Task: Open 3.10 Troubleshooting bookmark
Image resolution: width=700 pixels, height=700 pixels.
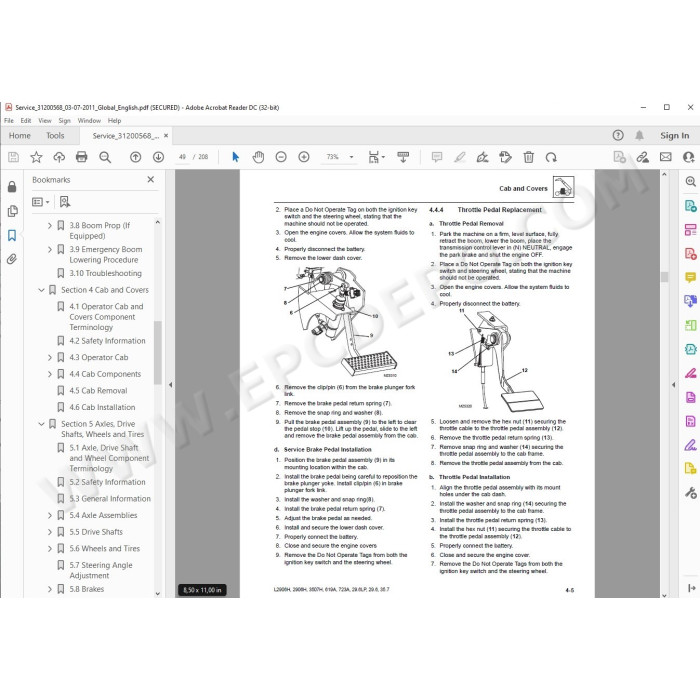Action: [x=105, y=273]
